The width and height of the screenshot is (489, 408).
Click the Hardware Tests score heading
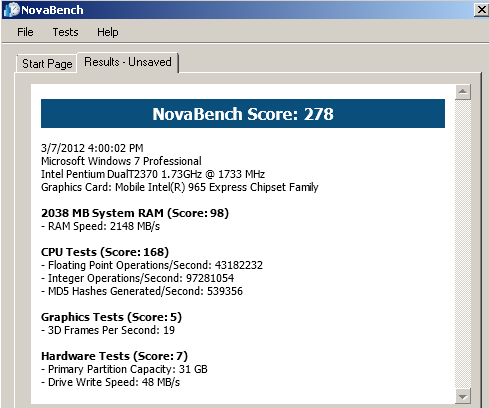[x=114, y=356]
